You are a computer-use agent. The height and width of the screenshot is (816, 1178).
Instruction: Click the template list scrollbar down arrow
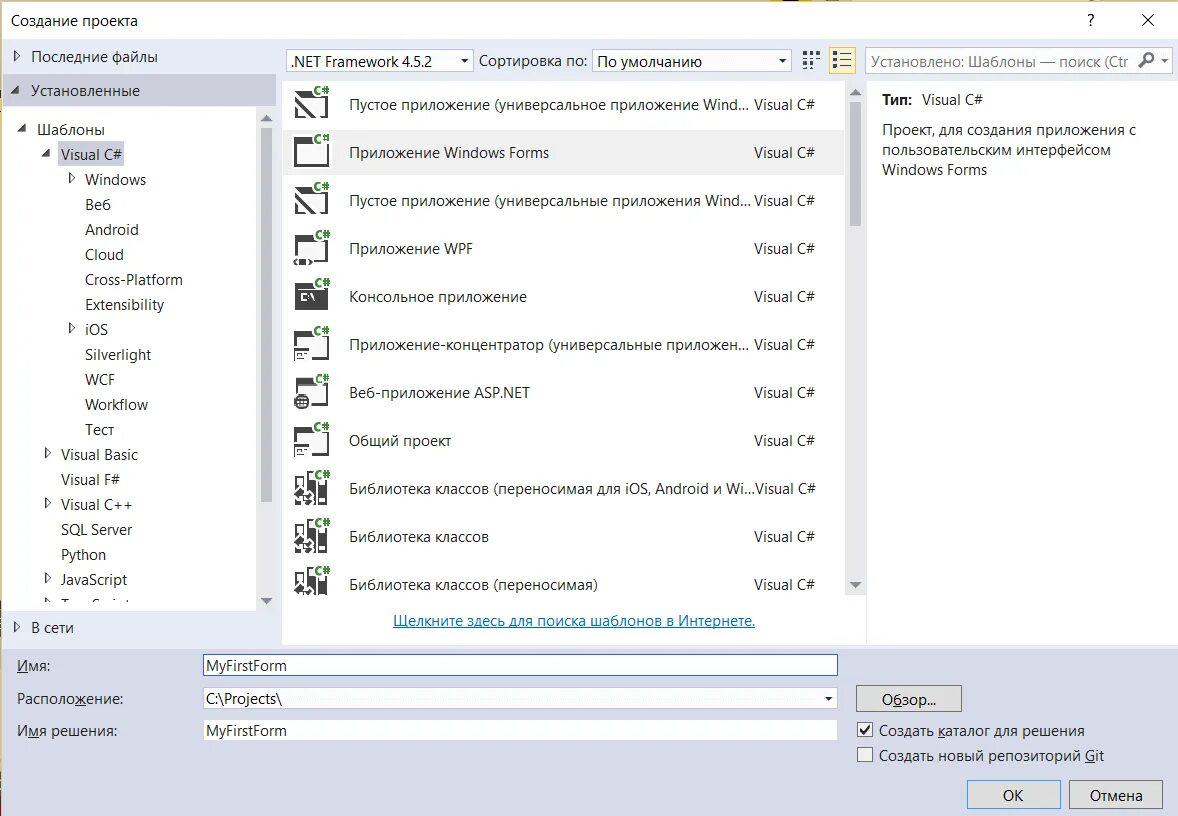click(x=855, y=585)
